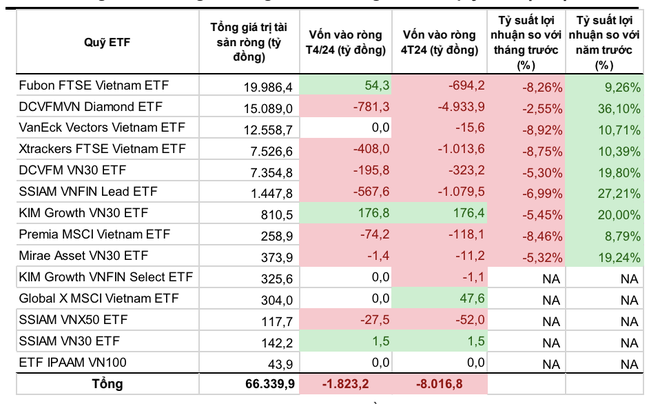Click the VanEck Vectors Vietnam ETF name
Viewport: 660px width, 404px height.
point(101,128)
